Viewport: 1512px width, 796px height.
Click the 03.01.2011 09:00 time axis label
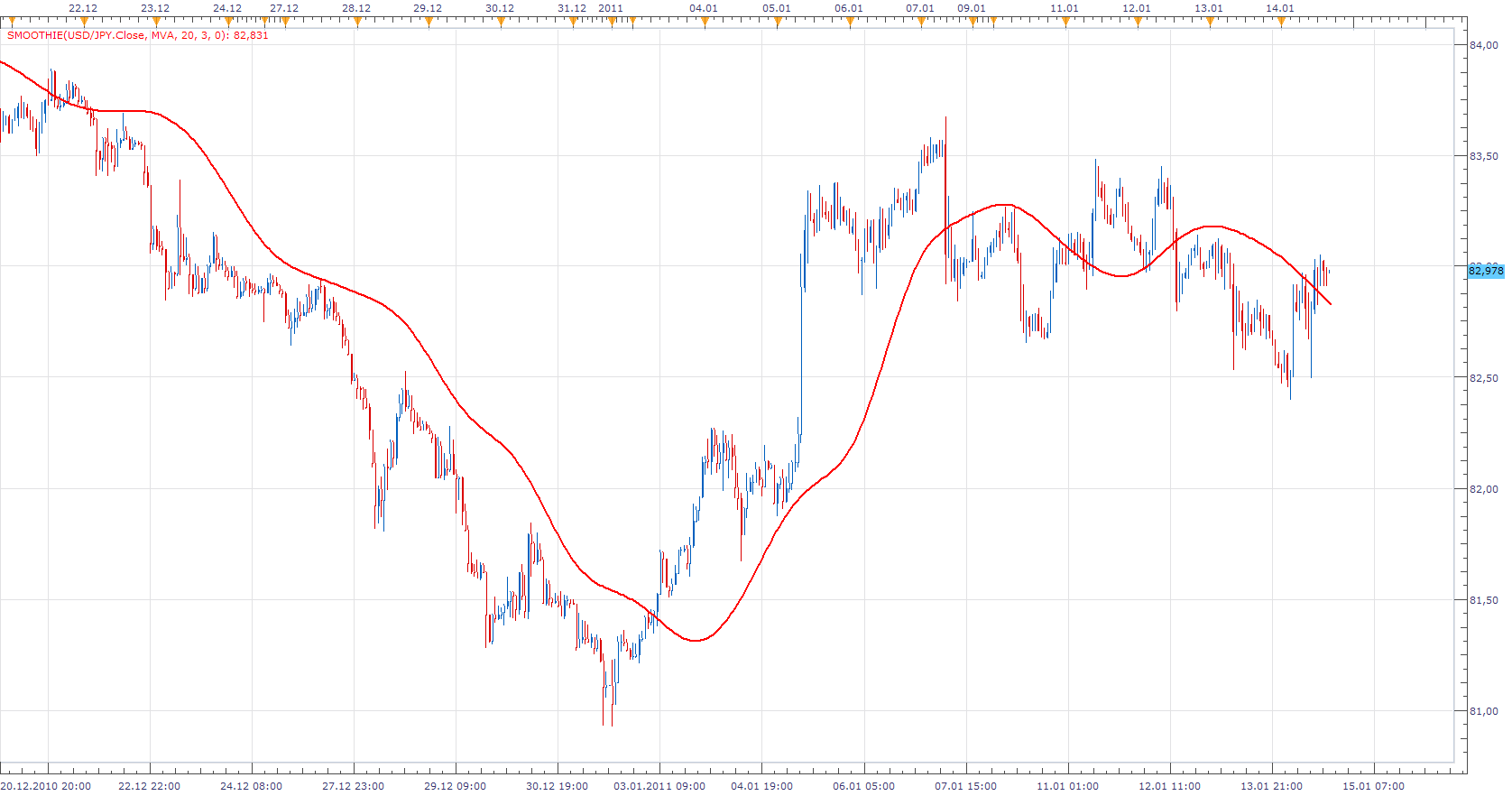coord(659,786)
